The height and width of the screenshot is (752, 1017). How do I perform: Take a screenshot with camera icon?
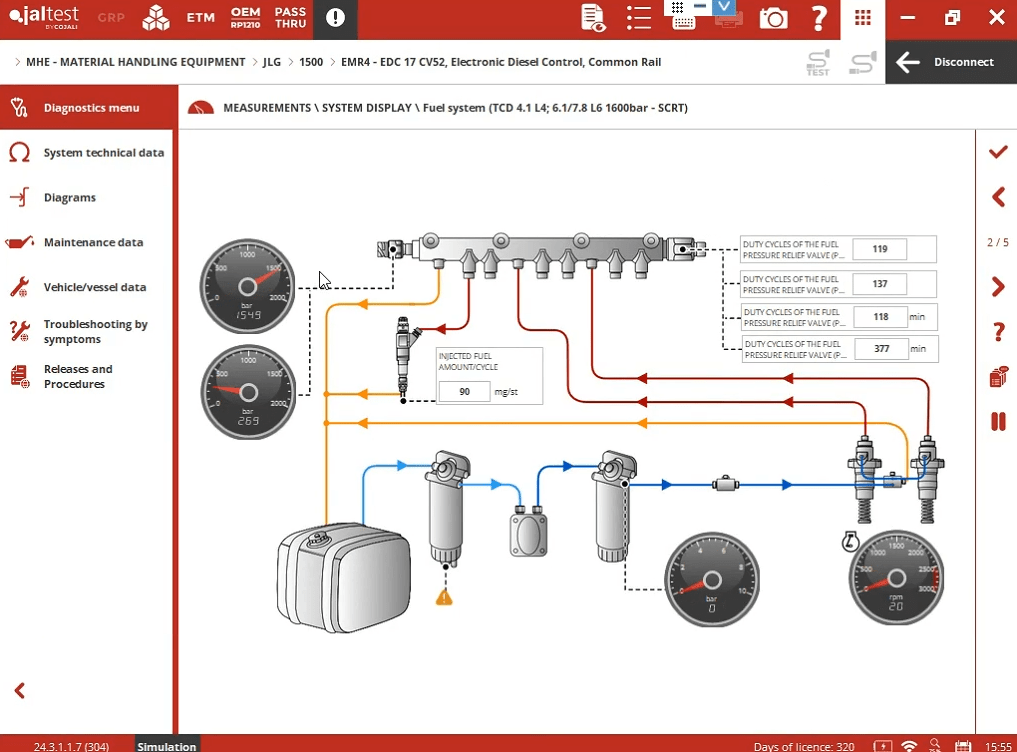(772, 18)
